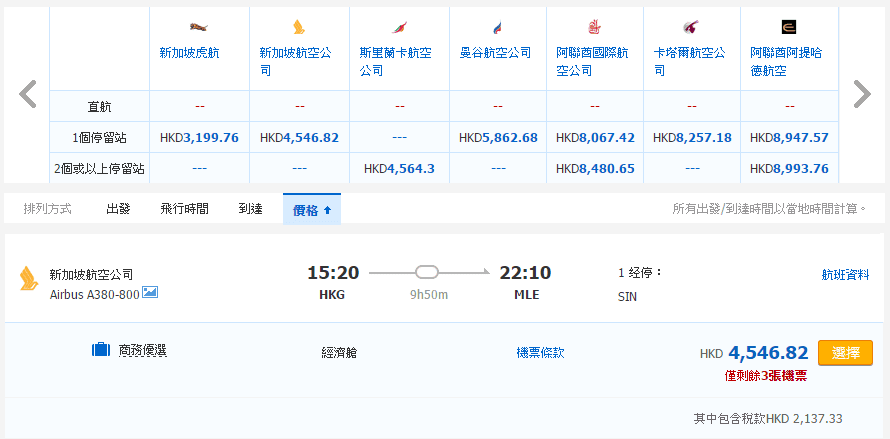Viewport: 890px width, 439px height.
Task: Sort flights by 出發 time
Action: 118,209
